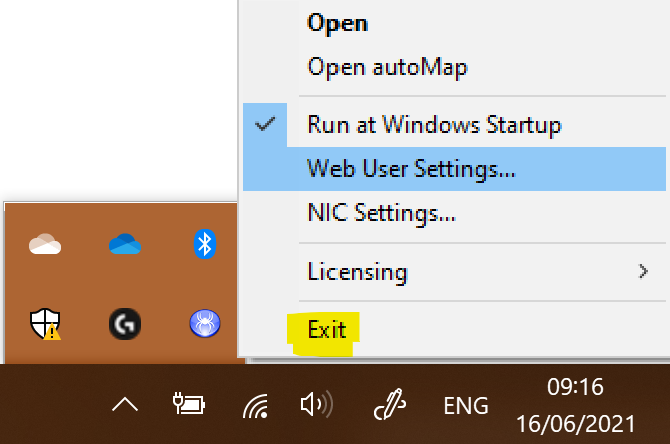This screenshot has height=444, width=670.
Task: Click the Bluetooth tray icon
Action: [x=205, y=244]
